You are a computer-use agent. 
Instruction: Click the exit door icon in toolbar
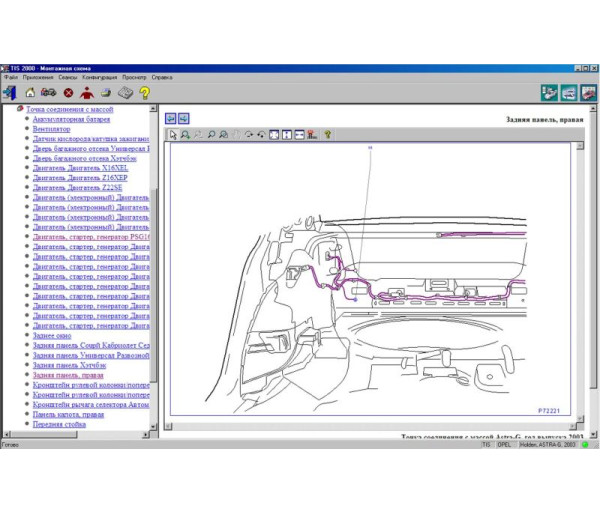tap(10, 93)
